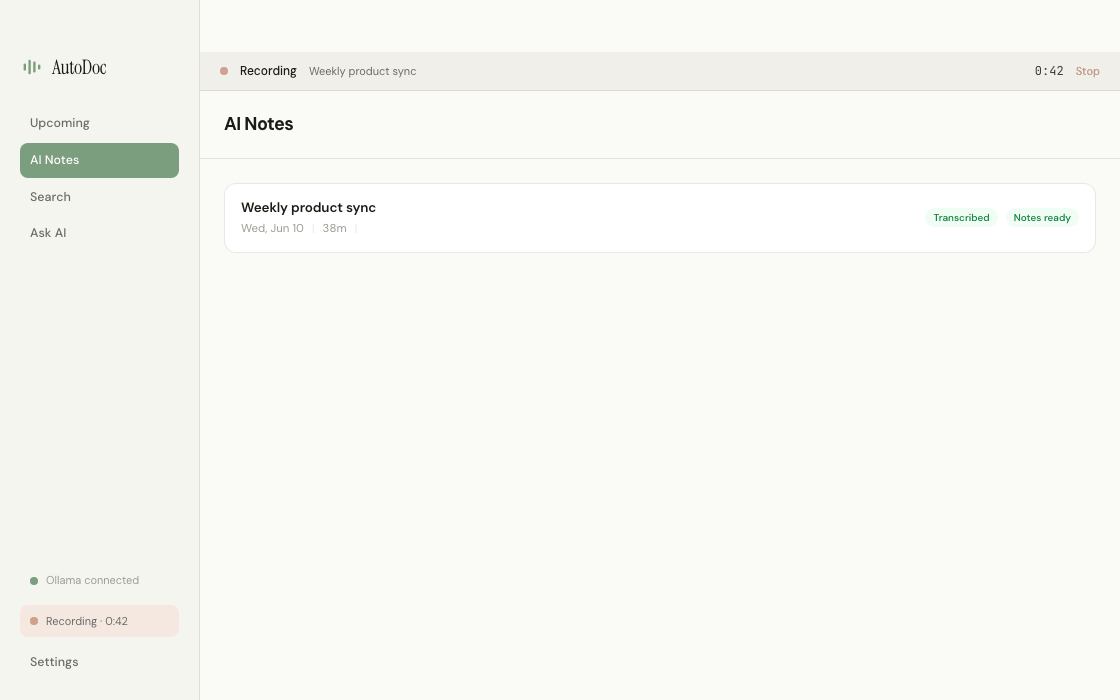Open the sidebar Recording 0:42 indicator
The width and height of the screenshot is (1120, 700).
coord(99,621)
